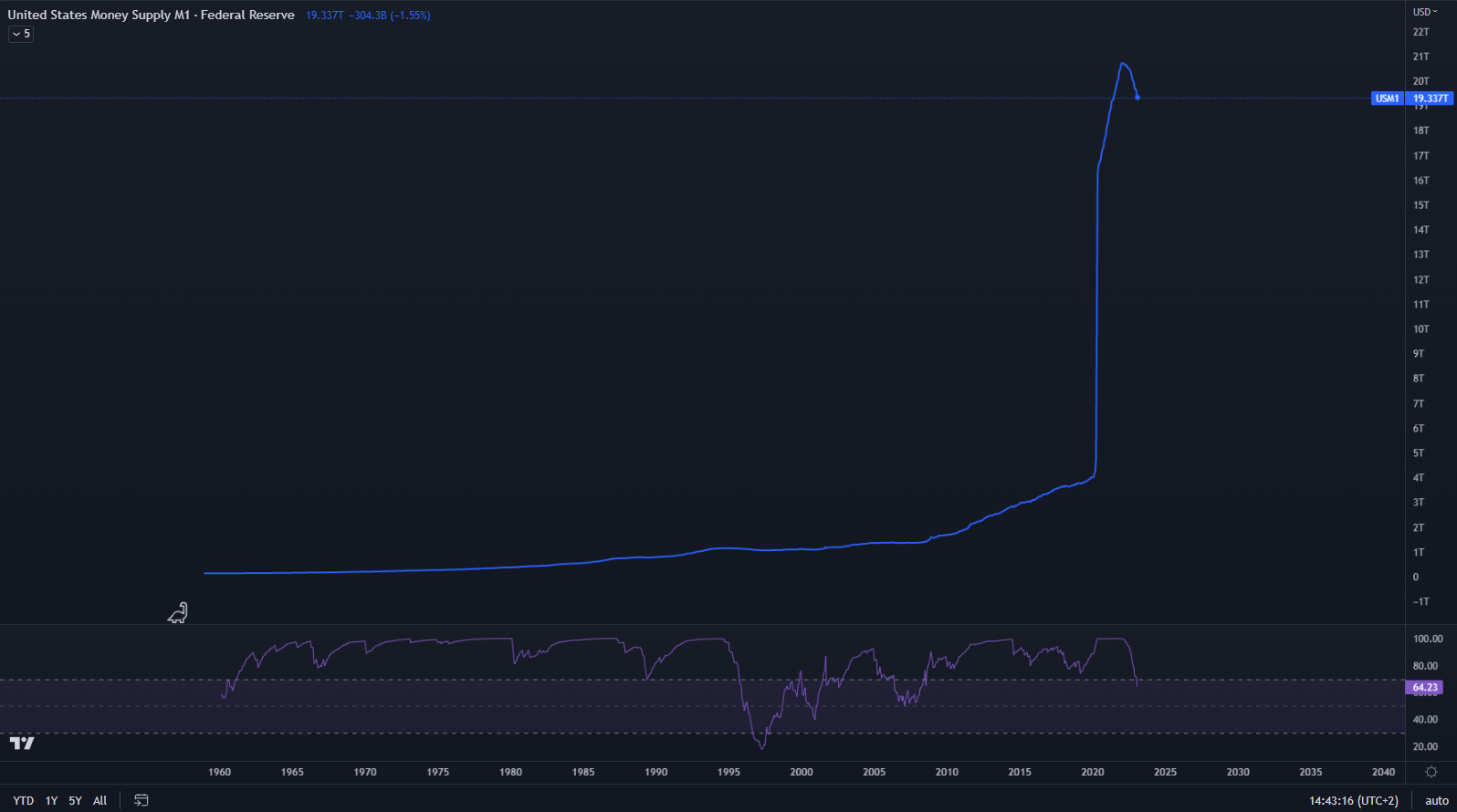The width and height of the screenshot is (1457, 812).
Task: Open the USD currency dropdown
Action: pos(1424,12)
